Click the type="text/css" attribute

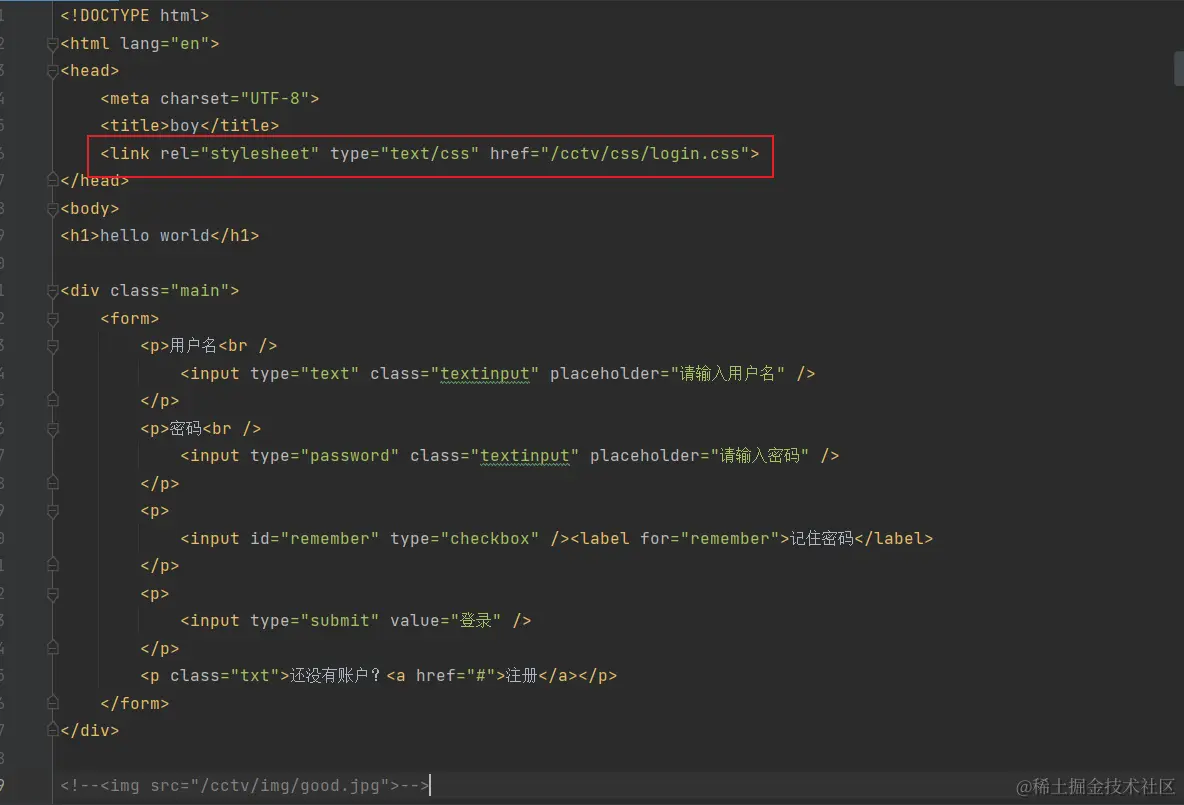[405, 153]
